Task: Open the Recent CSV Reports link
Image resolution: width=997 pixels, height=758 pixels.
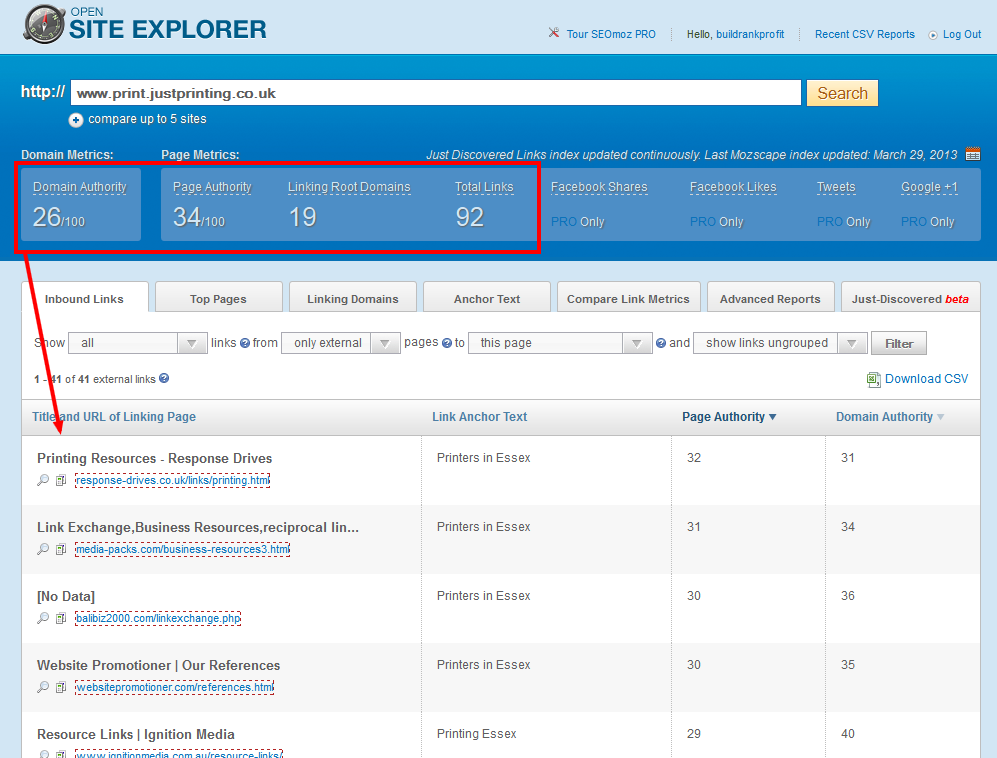Action: pyautogui.click(x=864, y=34)
